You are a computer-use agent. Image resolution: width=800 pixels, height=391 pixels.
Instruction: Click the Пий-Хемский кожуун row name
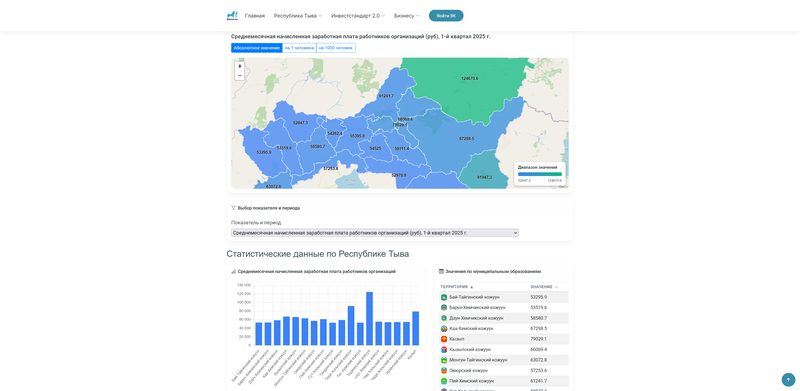coord(471,381)
